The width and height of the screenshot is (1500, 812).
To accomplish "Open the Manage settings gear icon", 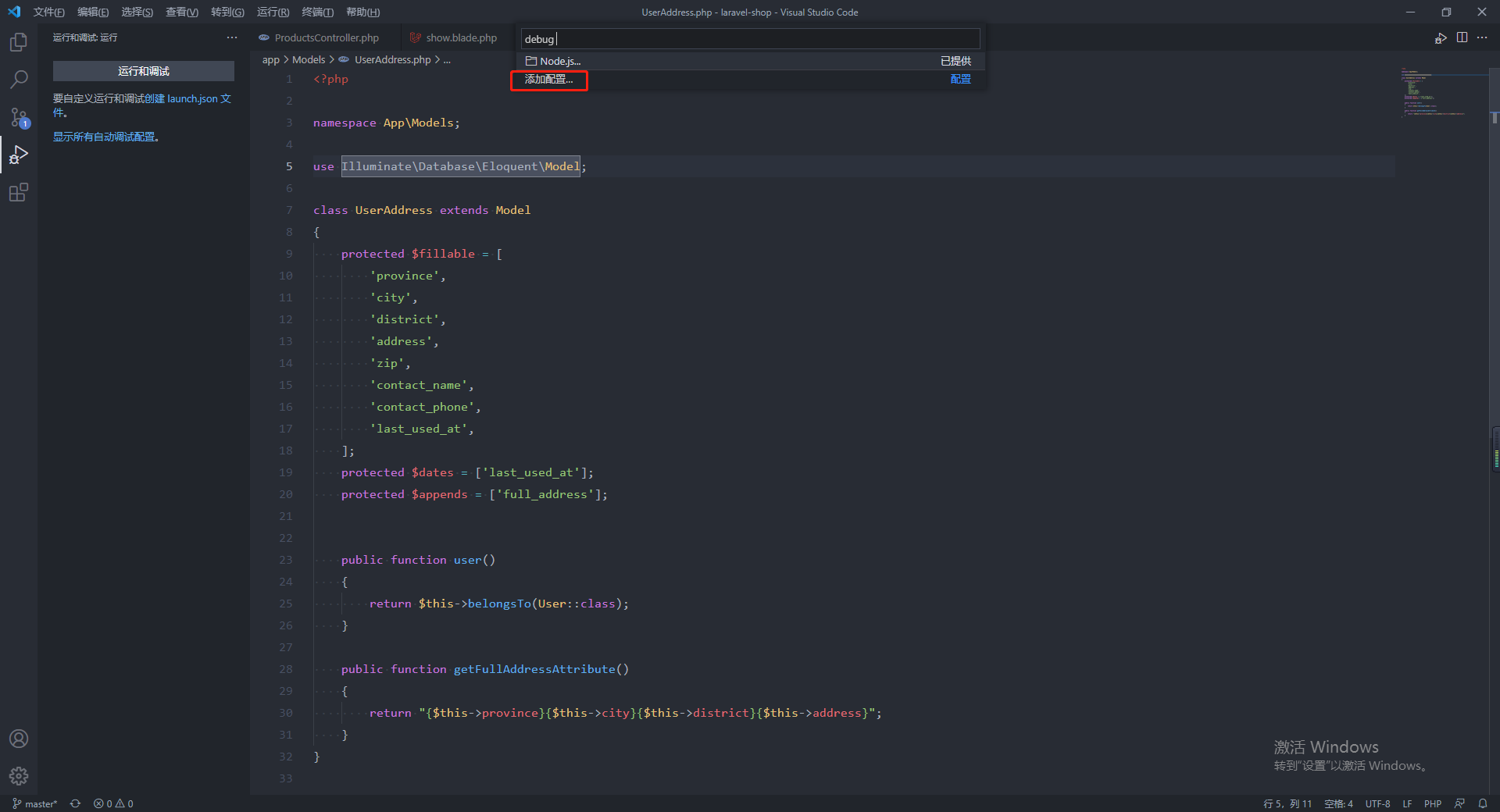I will (x=19, y=776).
